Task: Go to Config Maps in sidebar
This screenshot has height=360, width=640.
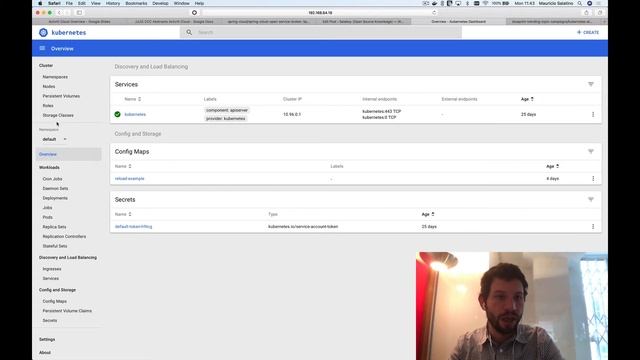Action: (54, 301)
